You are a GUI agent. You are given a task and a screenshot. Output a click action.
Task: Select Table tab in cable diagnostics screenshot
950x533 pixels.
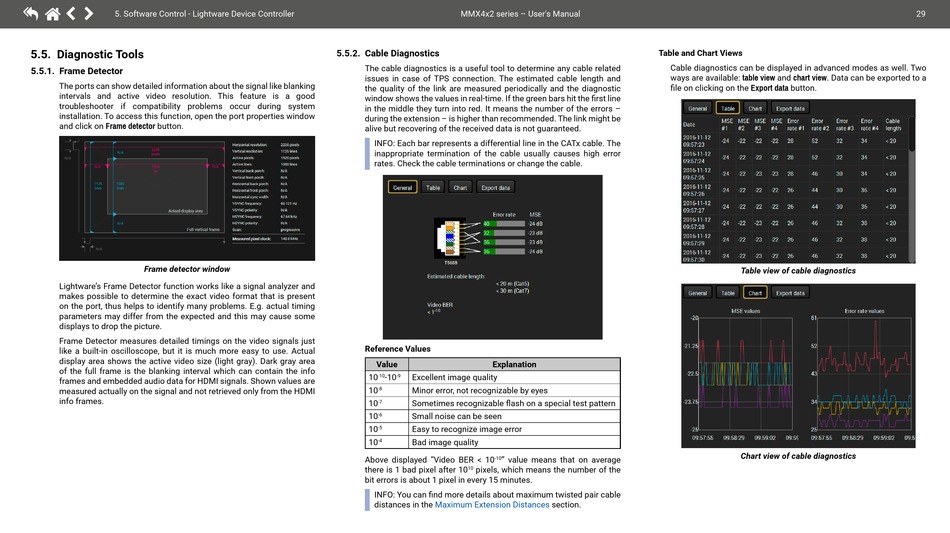point(433,188)
